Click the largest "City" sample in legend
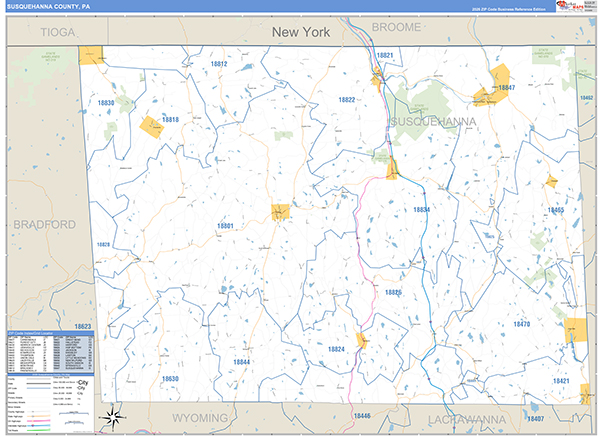The image size is (600, 436). coord(83,382)
